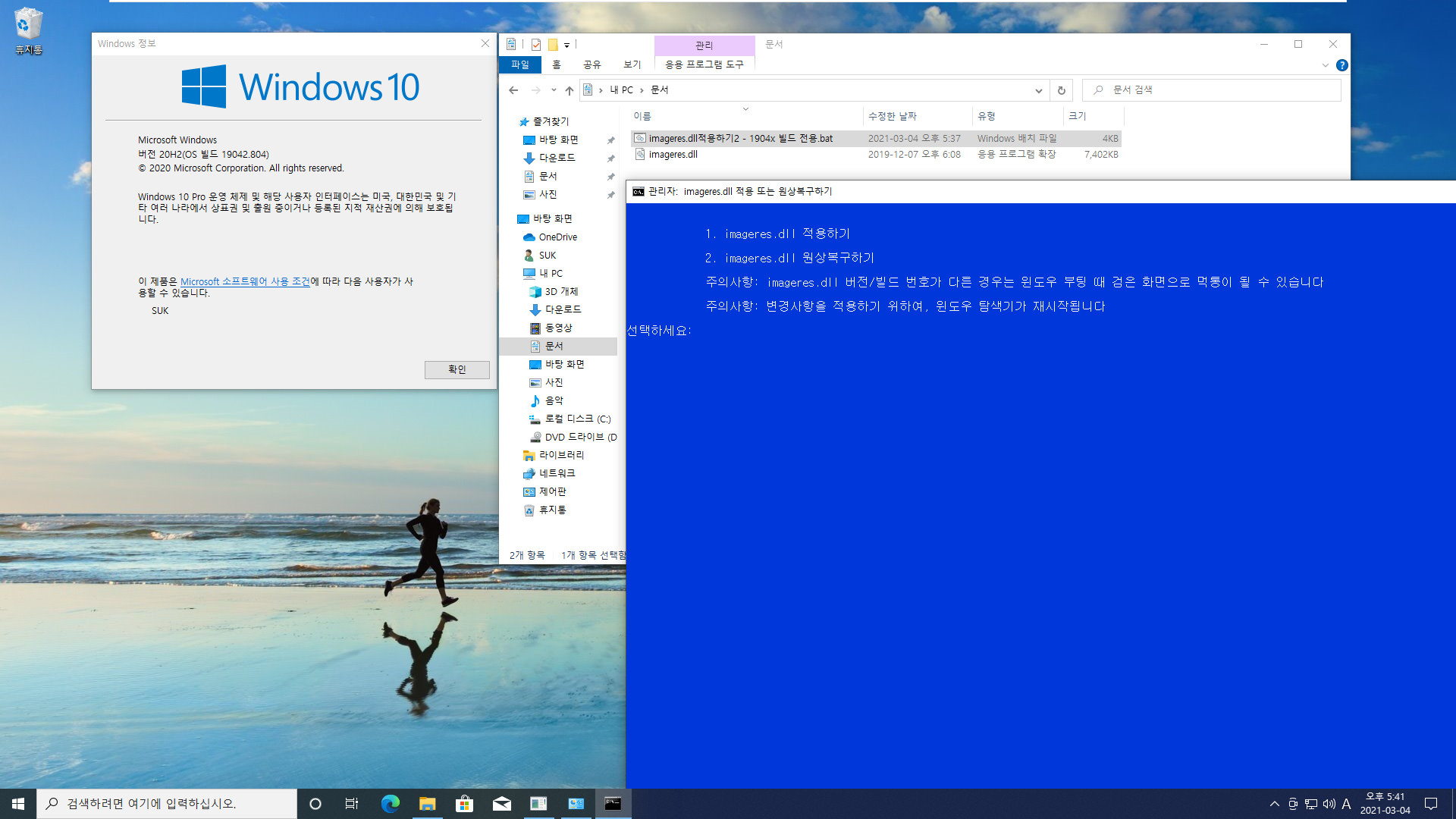1456x819 pixels.
Task: Click 내 PC breadcrumb in address bar
Action: pos(622,90)
